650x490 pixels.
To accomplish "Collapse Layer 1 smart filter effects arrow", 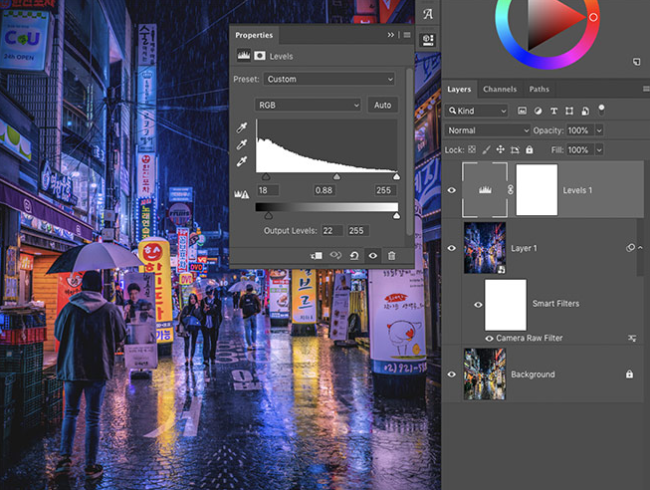I will point(640,247).
